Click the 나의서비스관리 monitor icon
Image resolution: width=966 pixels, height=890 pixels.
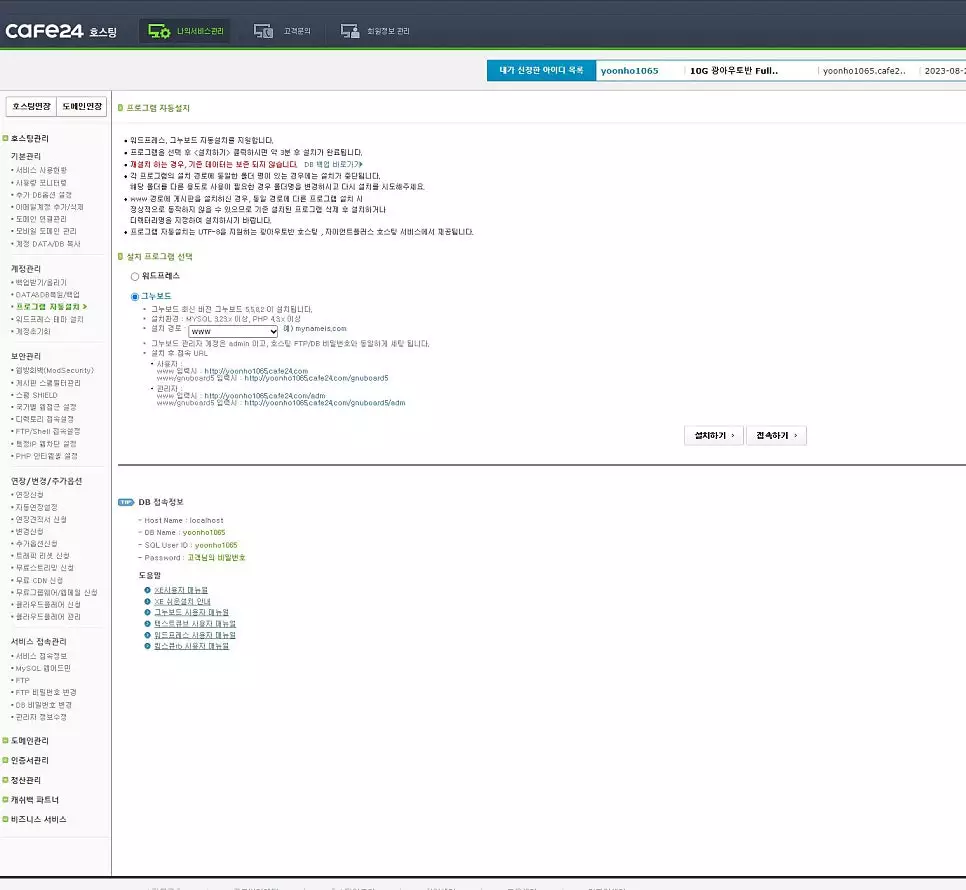pyautogui.click(x=159, y=31)
